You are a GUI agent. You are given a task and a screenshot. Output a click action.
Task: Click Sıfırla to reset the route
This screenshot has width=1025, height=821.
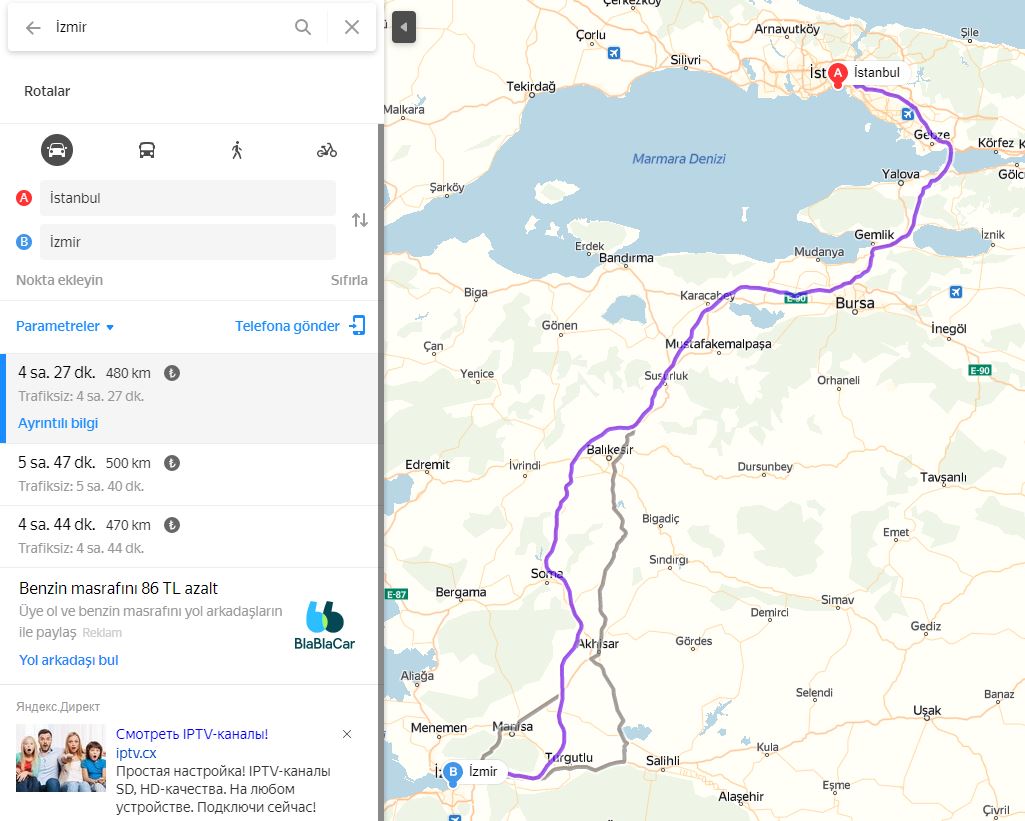[349, 280]
